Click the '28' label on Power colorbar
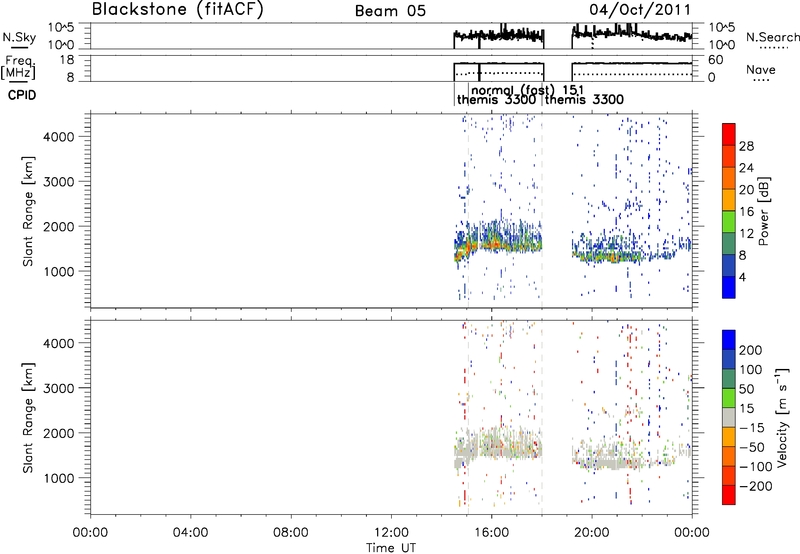 [x=746, y=146]
